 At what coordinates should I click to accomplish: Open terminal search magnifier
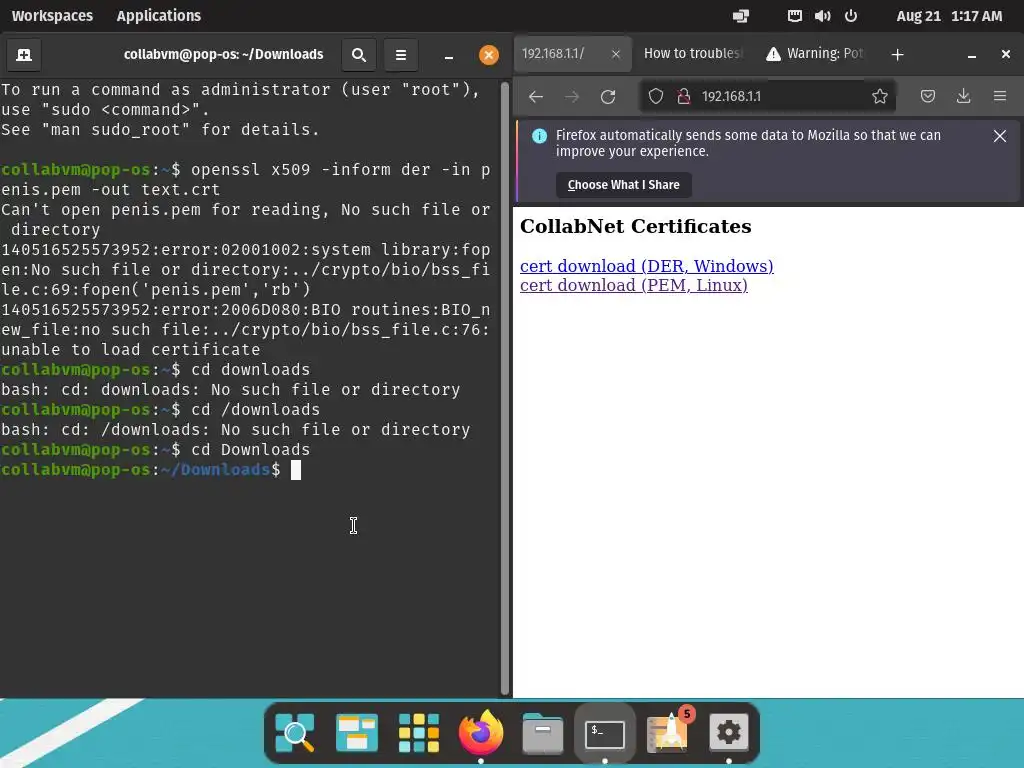(359, 55)
